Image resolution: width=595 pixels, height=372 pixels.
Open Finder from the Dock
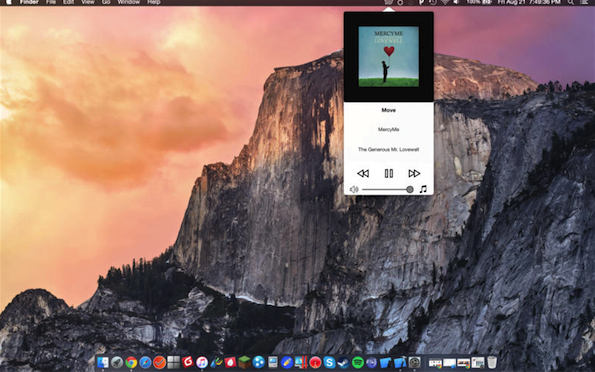(102, 363)
